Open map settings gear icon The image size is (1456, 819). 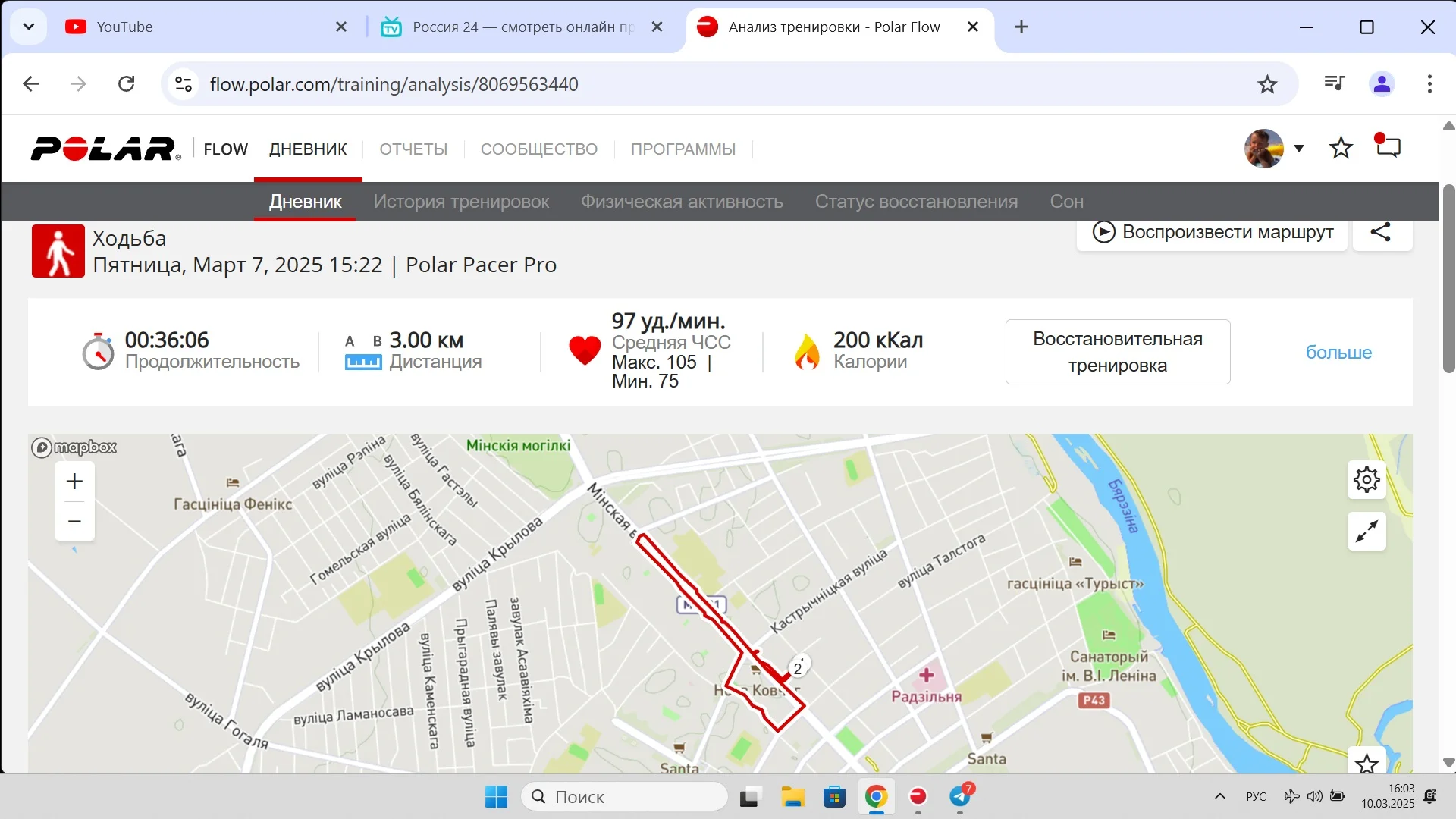[x=1367, y=479]
